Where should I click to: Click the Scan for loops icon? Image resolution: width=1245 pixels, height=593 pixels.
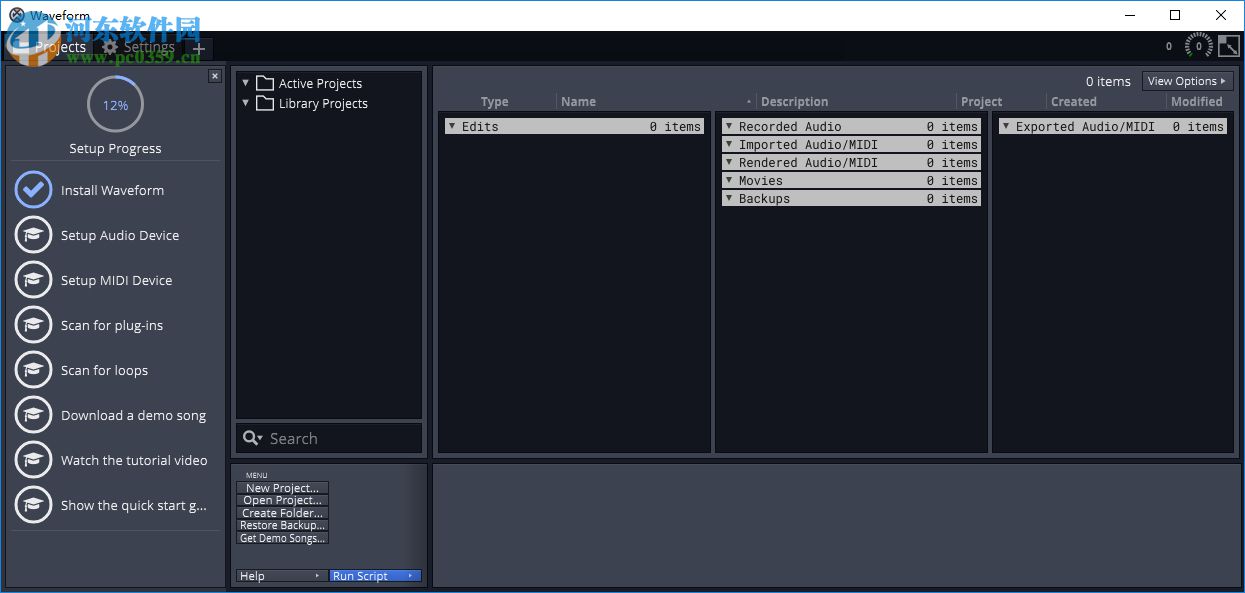tap(33, 370)
